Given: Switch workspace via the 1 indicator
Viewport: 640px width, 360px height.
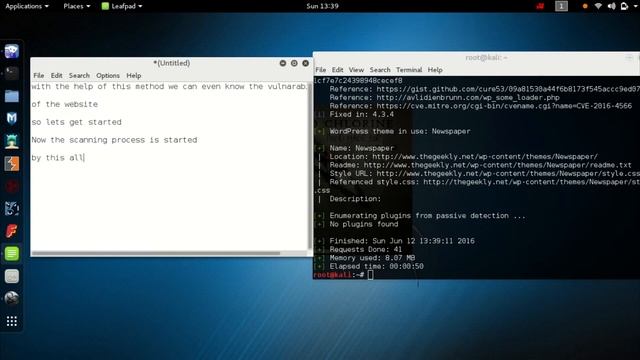Looking at the screenshot, I should coord(561,6).
